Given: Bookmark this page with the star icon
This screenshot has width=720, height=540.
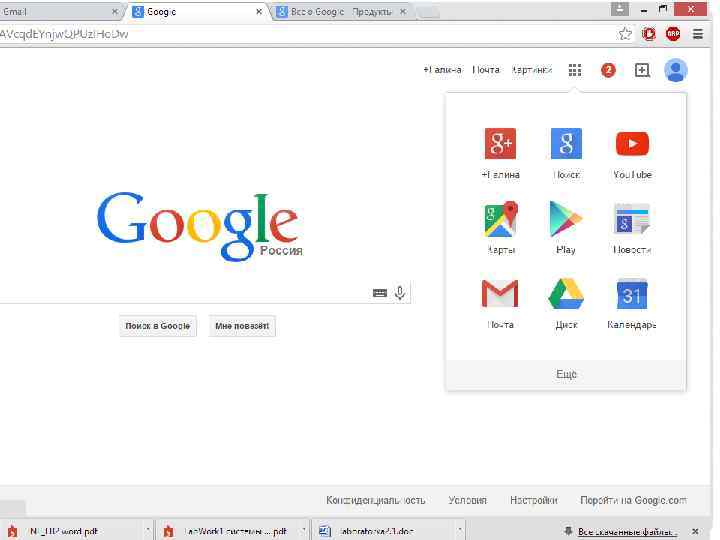Looking at the screenshot, I should tap(625, 34).
